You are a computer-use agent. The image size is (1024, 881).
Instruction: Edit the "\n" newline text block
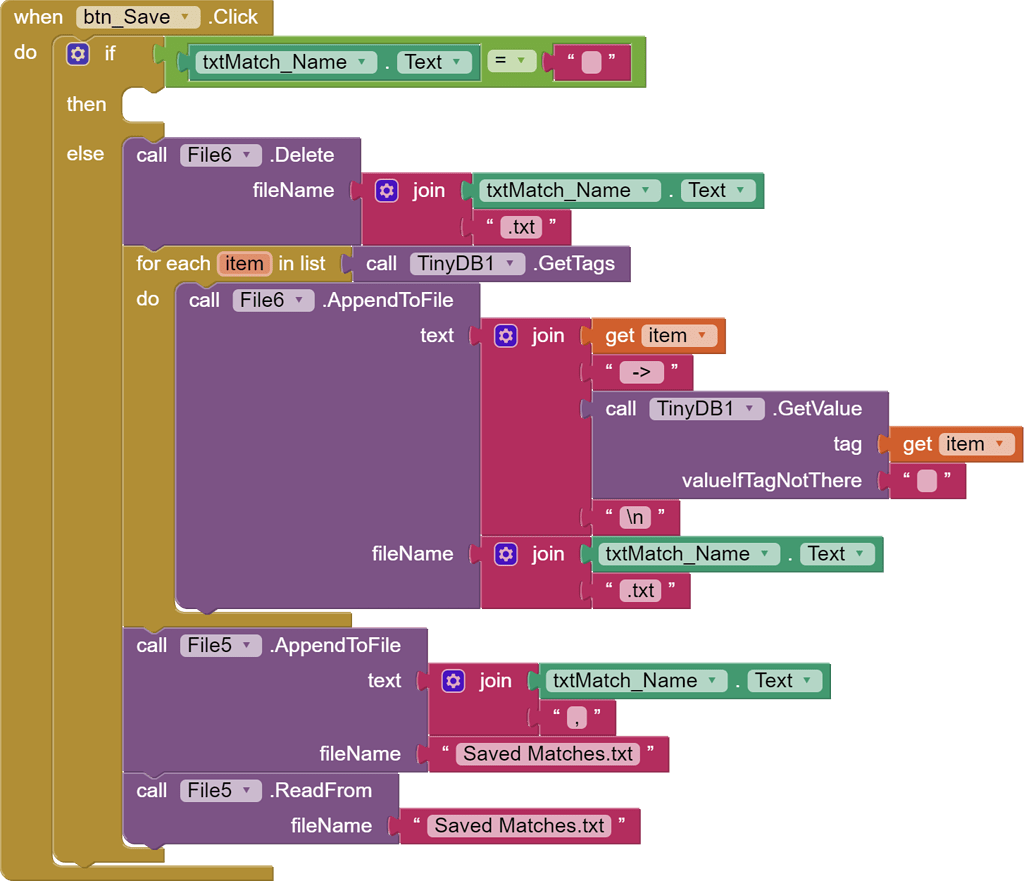(635, 517)
